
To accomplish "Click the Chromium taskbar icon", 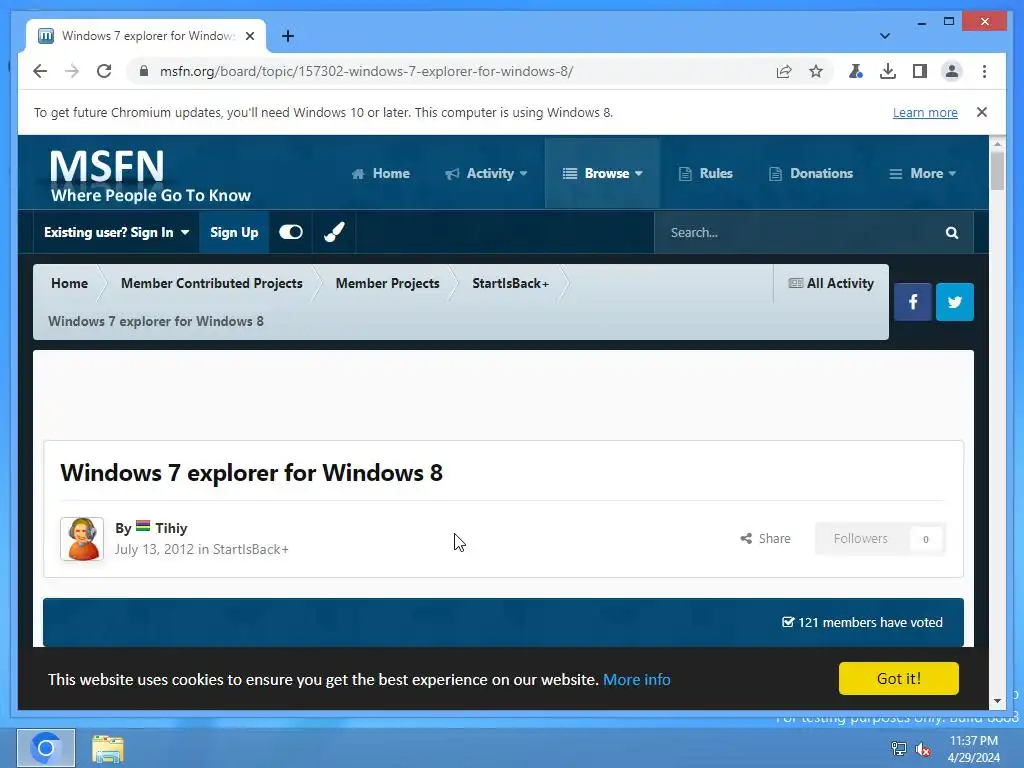I will [46, 748].
